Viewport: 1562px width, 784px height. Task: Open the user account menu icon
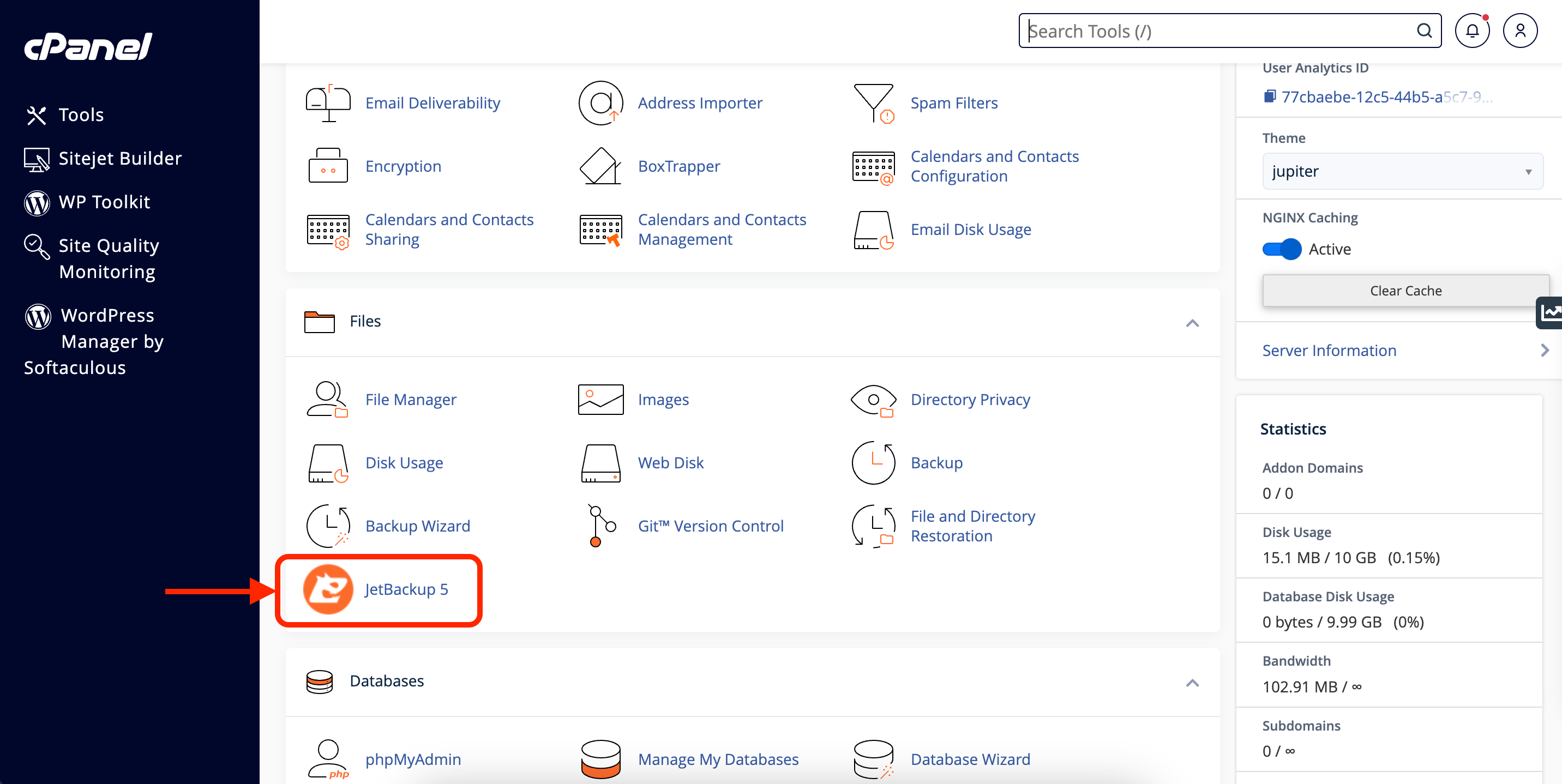1520,31
